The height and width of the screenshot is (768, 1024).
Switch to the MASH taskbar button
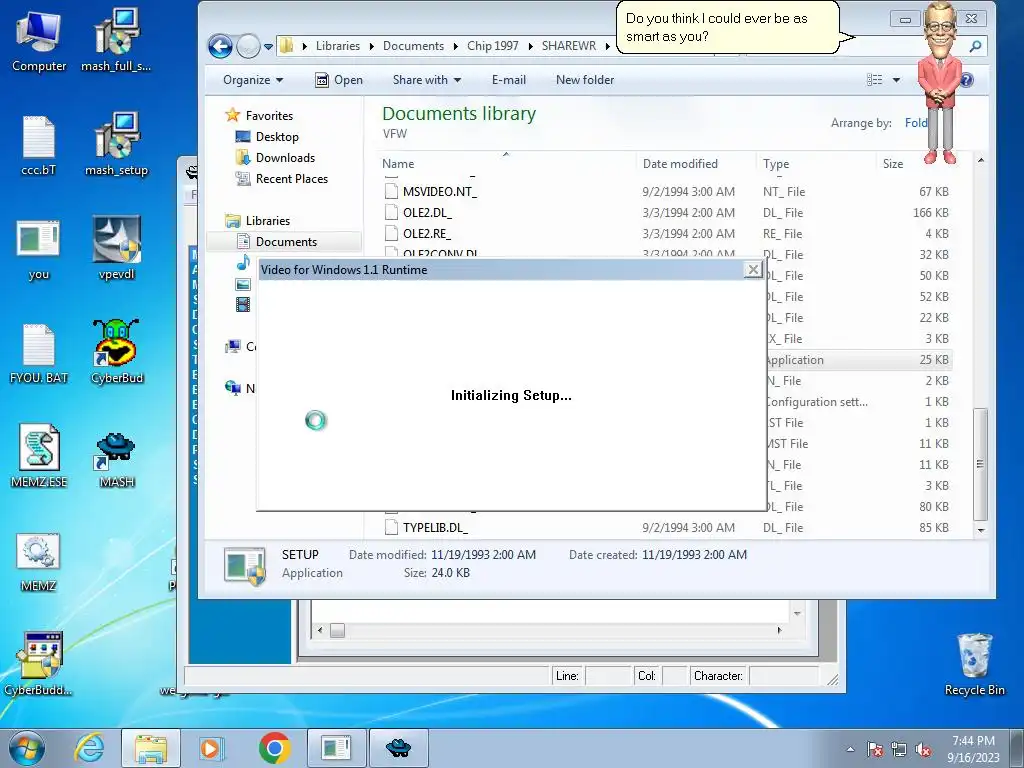[398, 748]
